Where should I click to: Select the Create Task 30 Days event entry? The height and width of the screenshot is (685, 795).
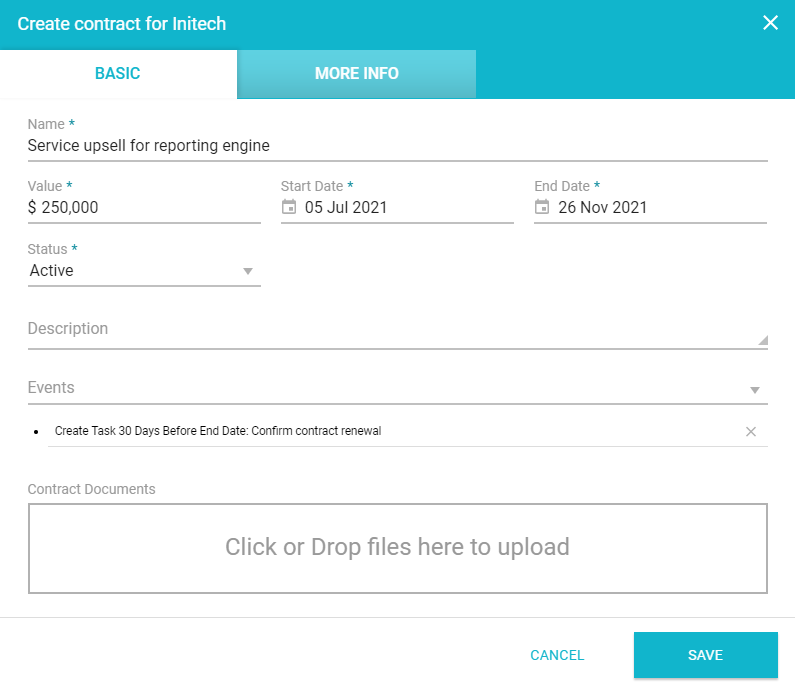pos(218,432)
